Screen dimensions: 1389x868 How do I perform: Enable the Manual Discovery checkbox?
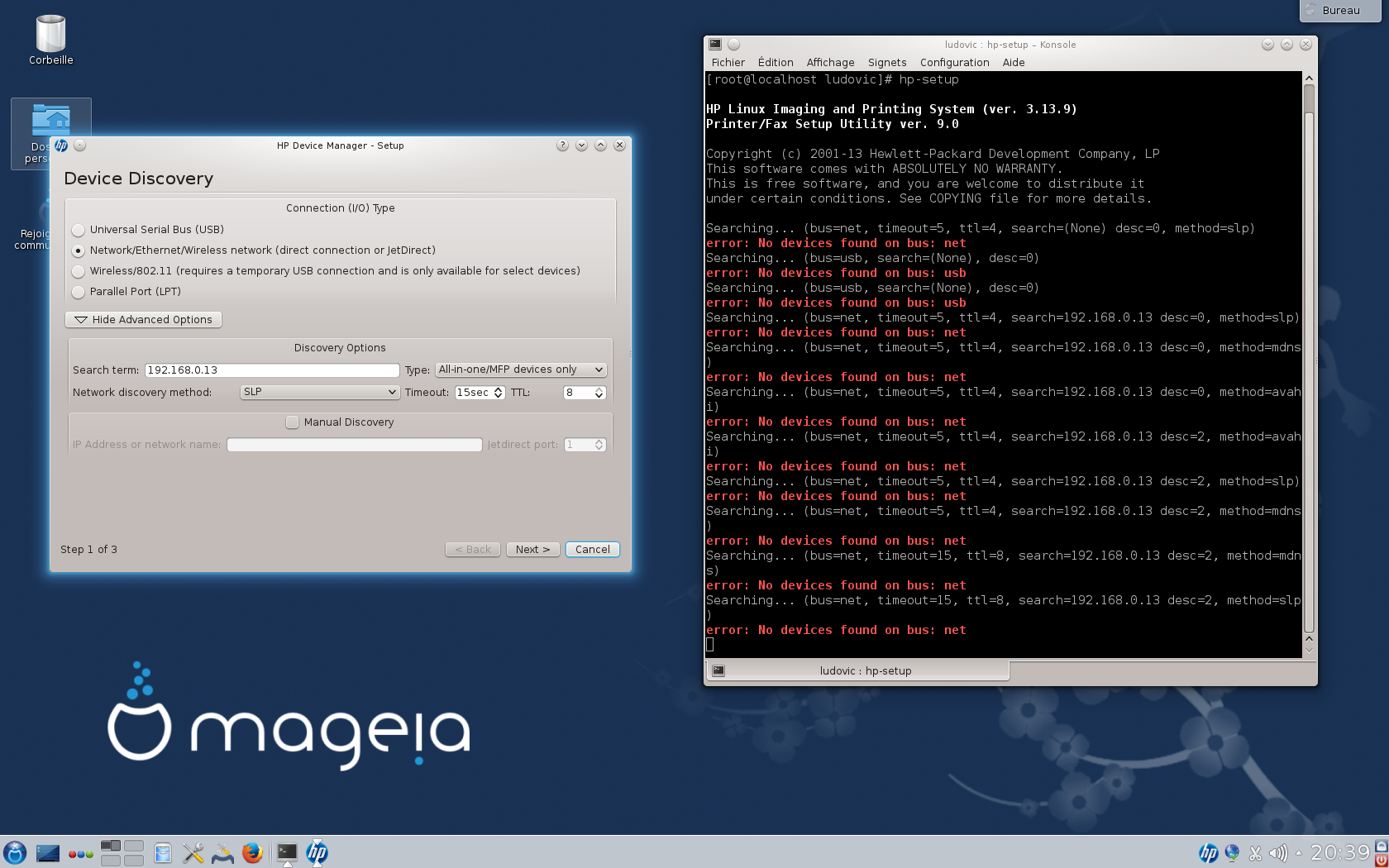(293, 422)
